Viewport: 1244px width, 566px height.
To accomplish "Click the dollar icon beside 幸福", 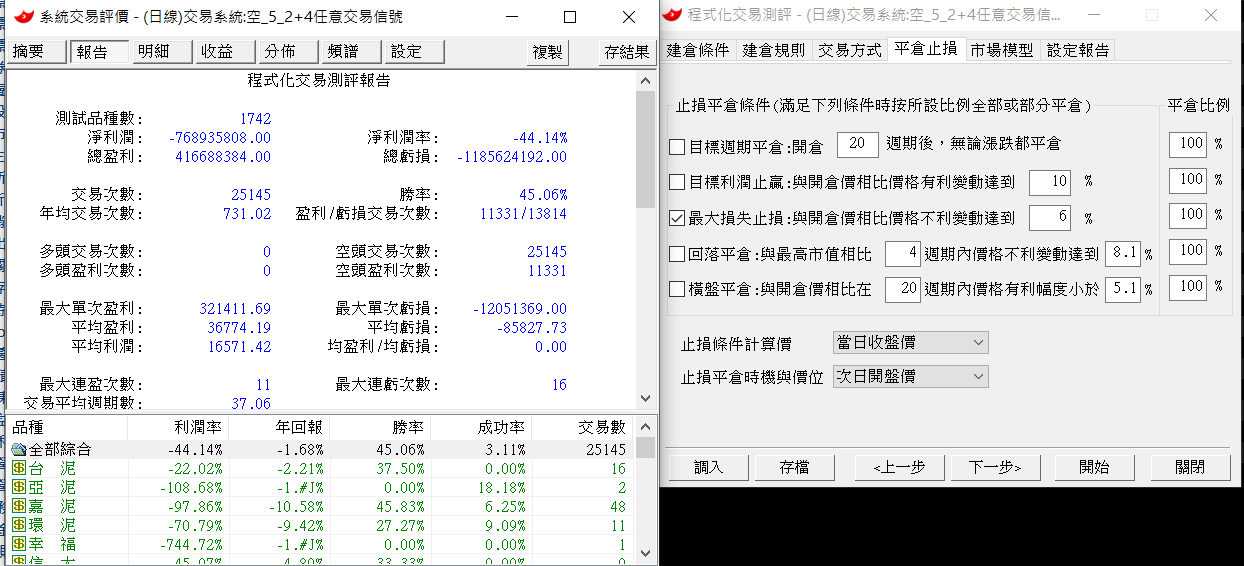I will coord(19,544).
